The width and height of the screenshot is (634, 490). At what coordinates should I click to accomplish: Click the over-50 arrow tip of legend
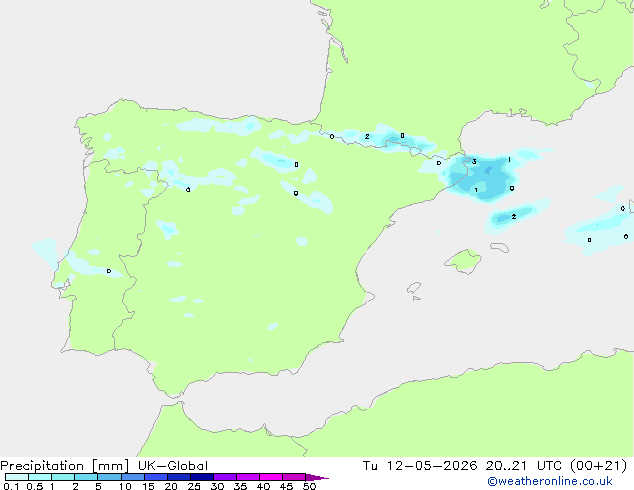click(317, 477)
